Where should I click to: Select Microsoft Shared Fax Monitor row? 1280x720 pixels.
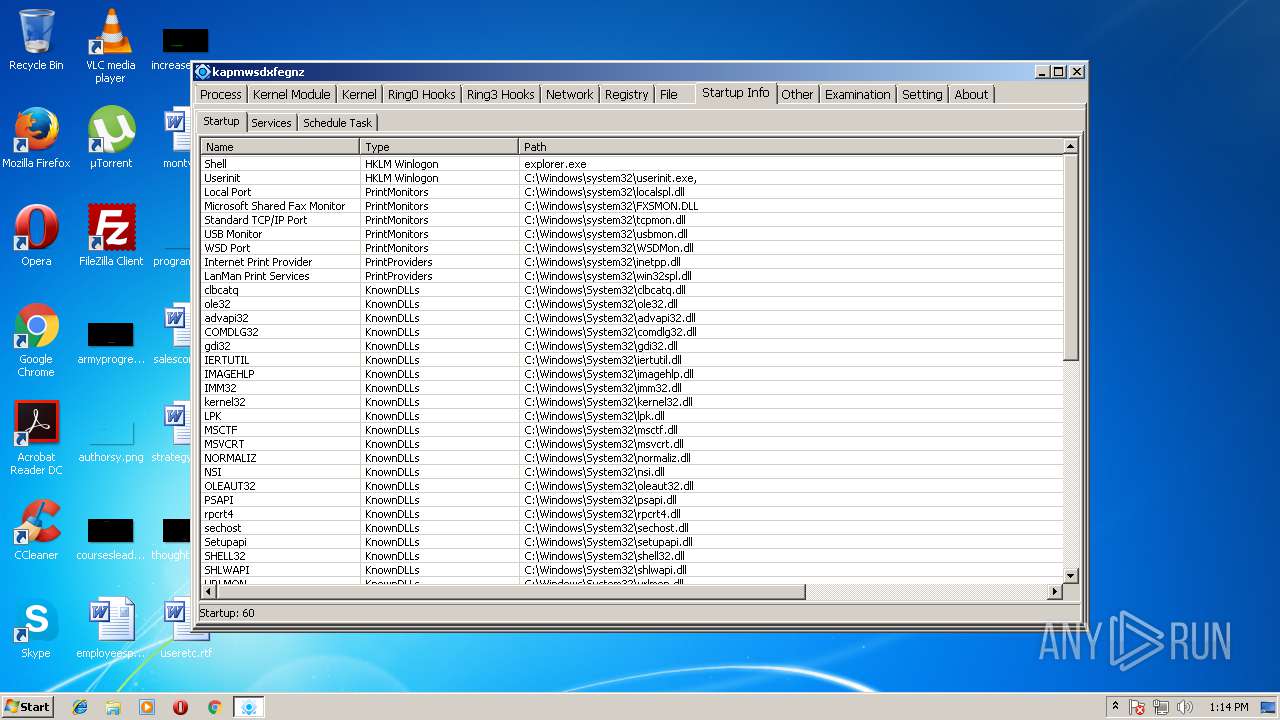[631, 206]
